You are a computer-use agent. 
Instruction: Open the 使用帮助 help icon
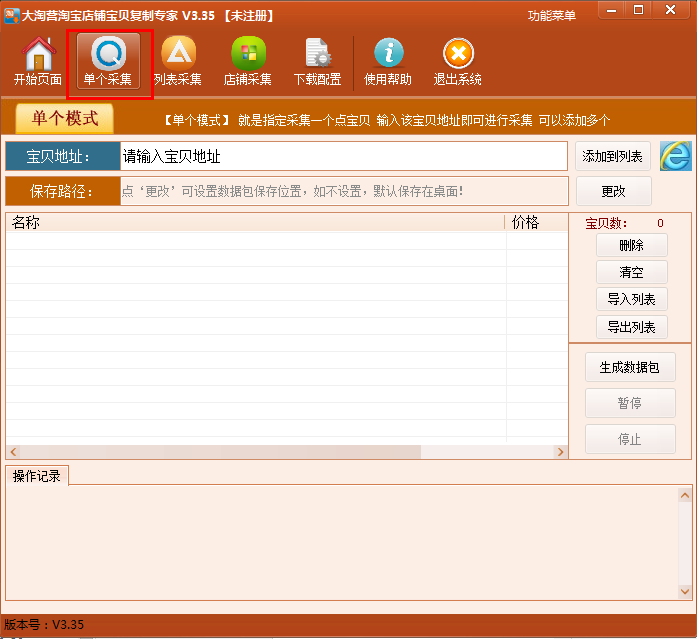pyautogui.click(x=388, y=62)
